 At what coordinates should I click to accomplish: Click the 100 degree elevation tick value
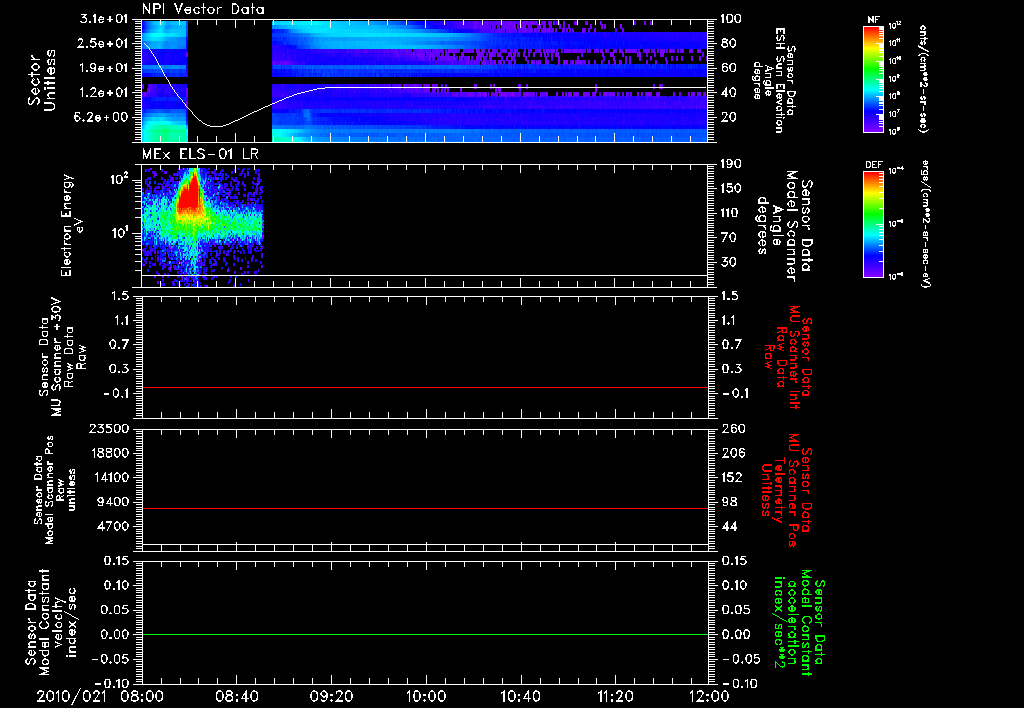click(x=731, y=19)
